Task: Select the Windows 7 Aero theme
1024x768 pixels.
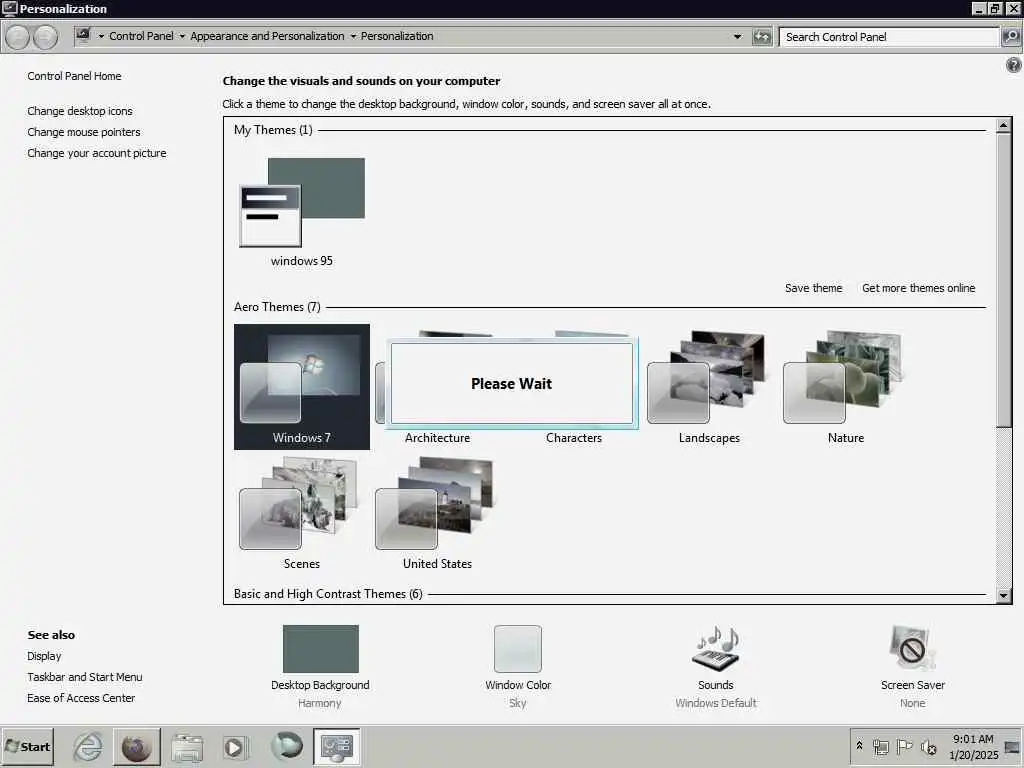Action: pyautogui.click(x=302, y=387)
